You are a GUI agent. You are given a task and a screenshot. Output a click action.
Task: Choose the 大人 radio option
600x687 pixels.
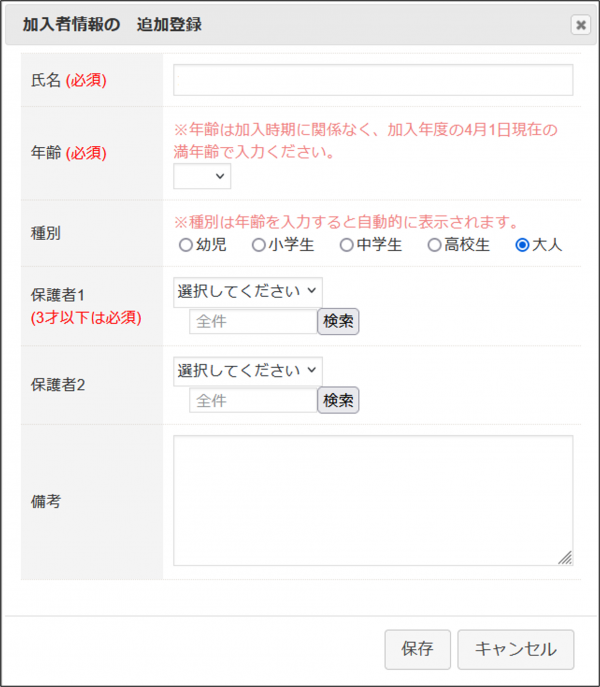click(x=521, y=245)
